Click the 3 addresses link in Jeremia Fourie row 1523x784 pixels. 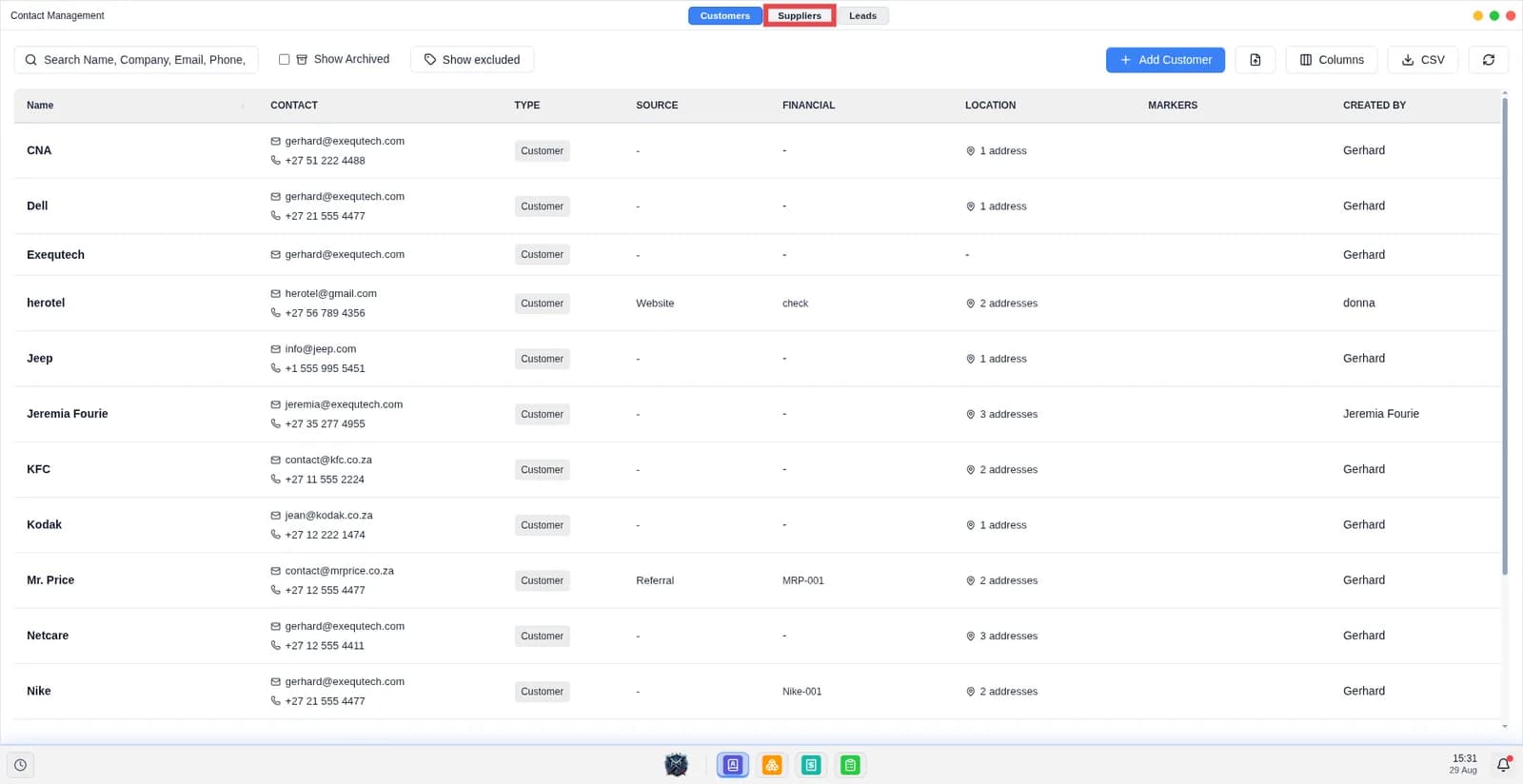click(x=1008, y=415)
